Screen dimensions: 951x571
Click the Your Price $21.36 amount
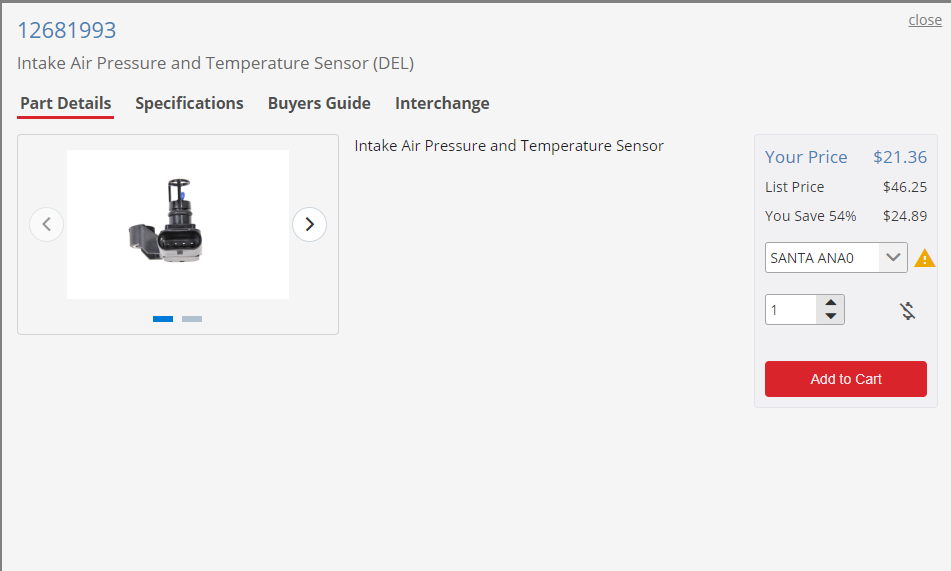point(899,157)
